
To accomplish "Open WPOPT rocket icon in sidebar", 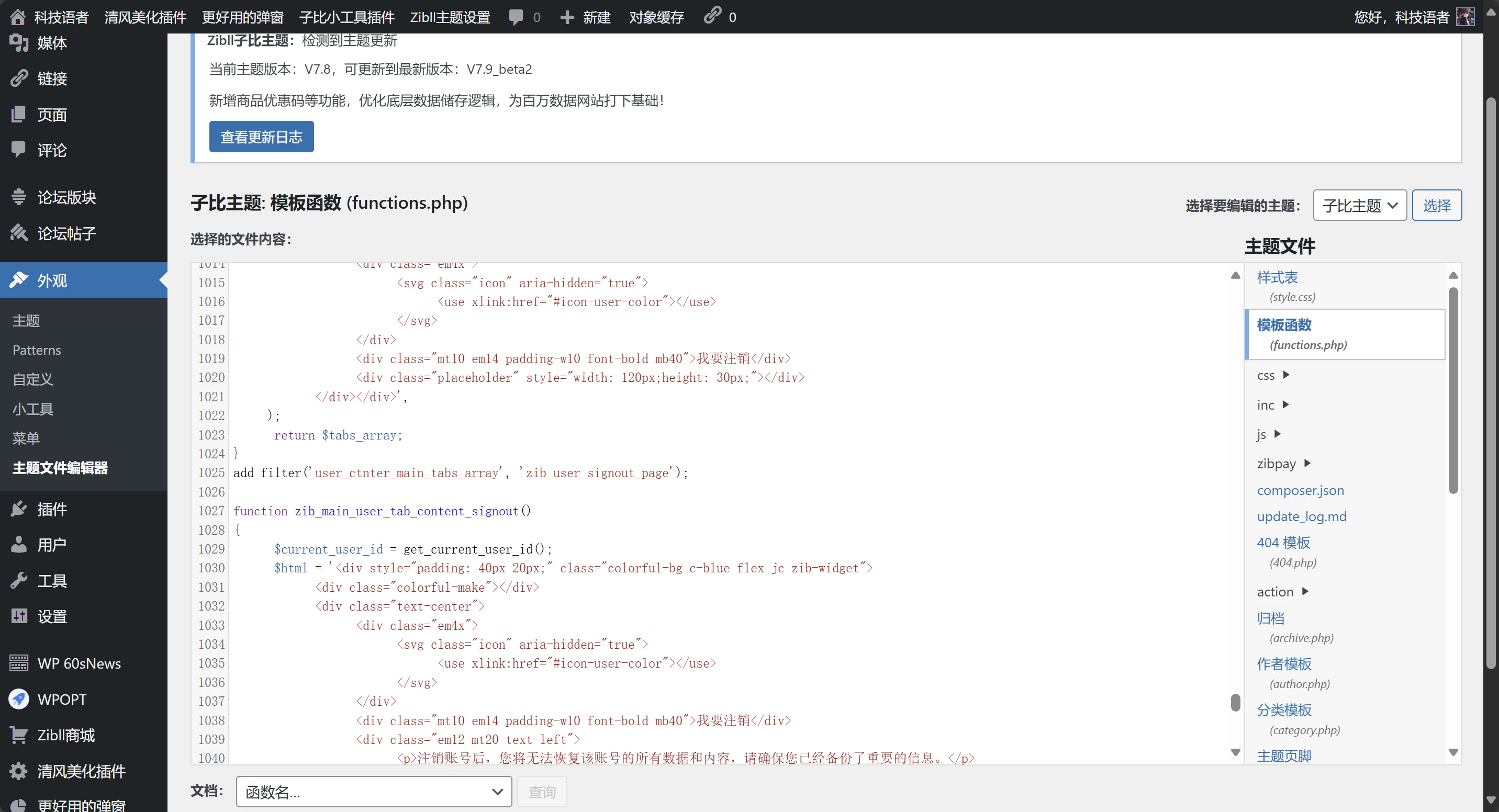I will (x=19, y=699).
